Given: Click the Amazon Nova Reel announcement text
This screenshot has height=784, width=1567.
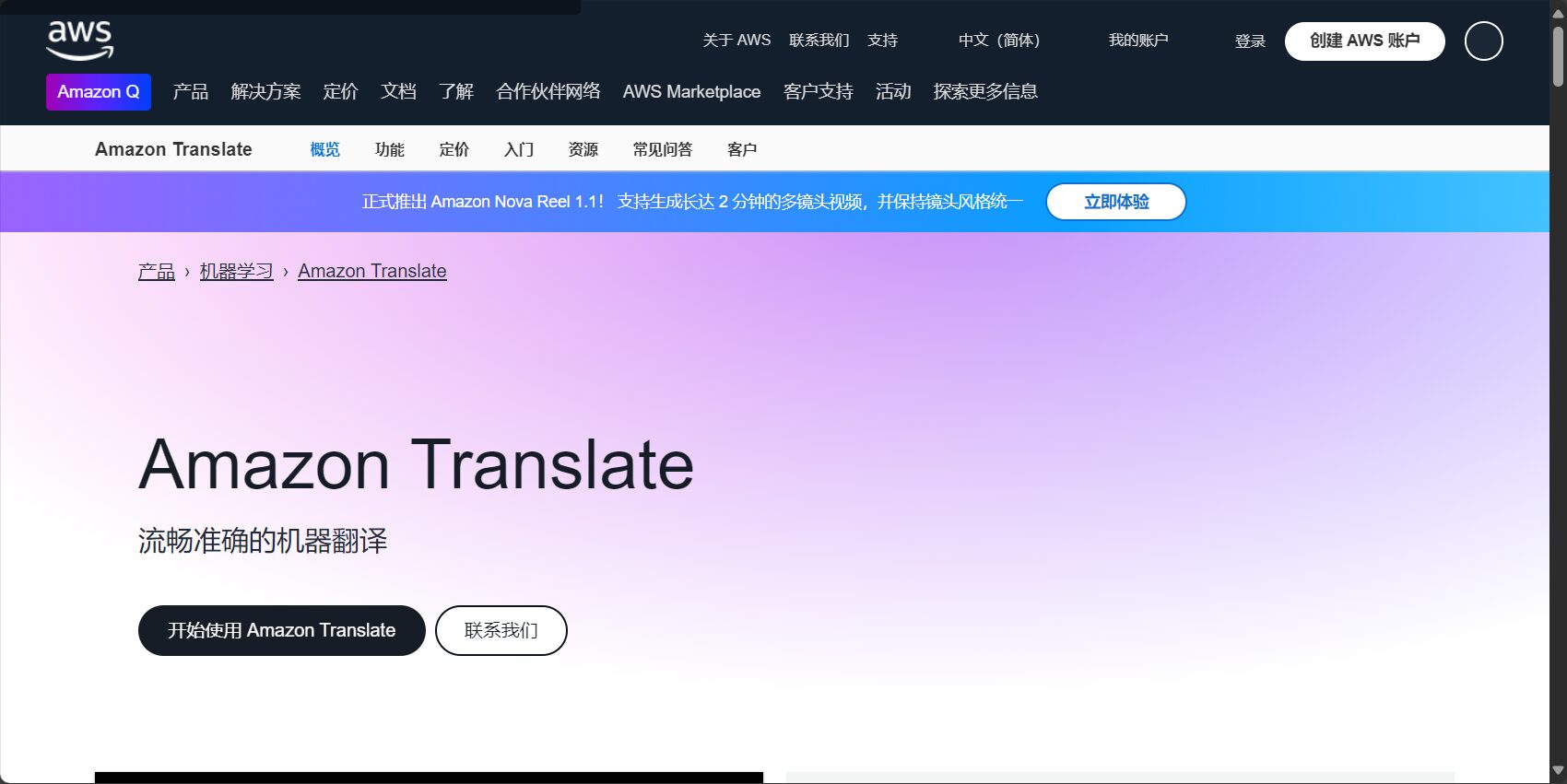Looking at the screenshot, I should click(x=692, y=202).
